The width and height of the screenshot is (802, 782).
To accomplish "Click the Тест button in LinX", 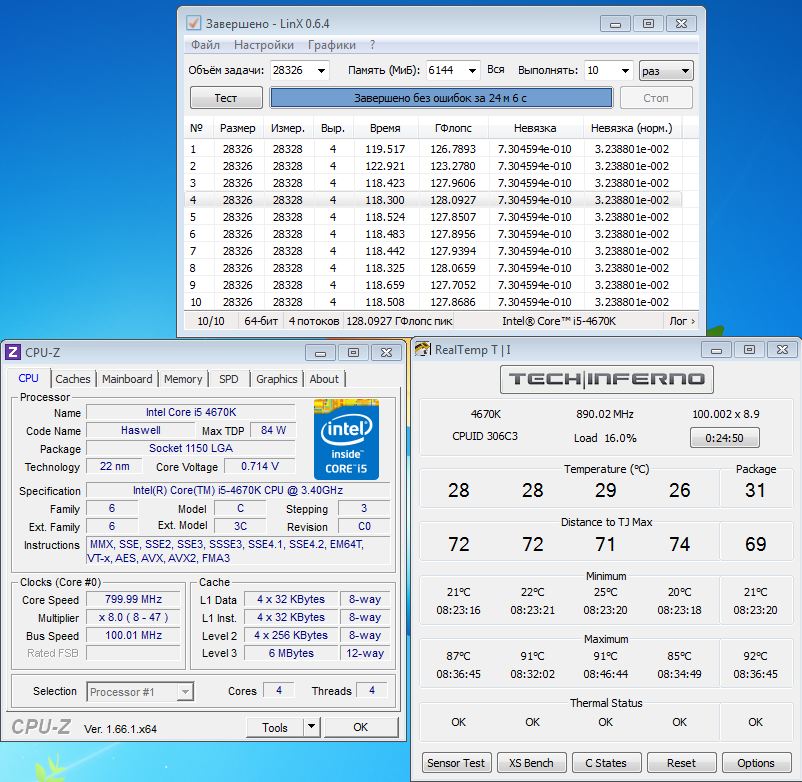I will (226, 98).
